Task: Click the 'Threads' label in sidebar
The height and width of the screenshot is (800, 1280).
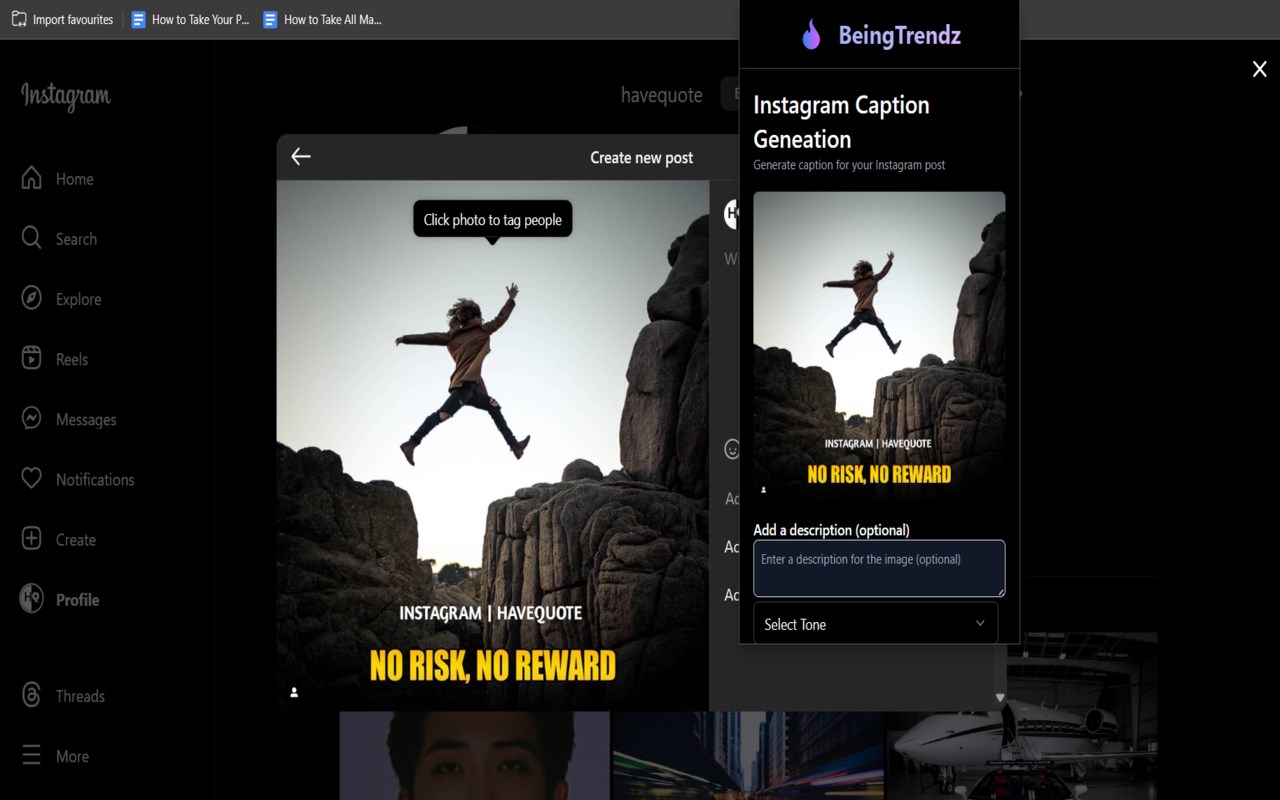Action: [x=80, y=696]
